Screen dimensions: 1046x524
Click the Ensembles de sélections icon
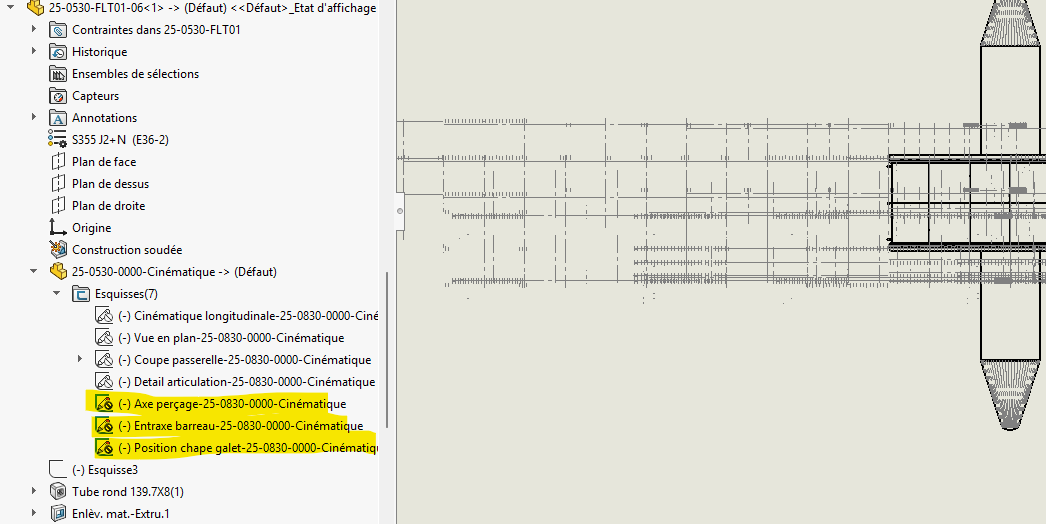click(x=58, y=74)
